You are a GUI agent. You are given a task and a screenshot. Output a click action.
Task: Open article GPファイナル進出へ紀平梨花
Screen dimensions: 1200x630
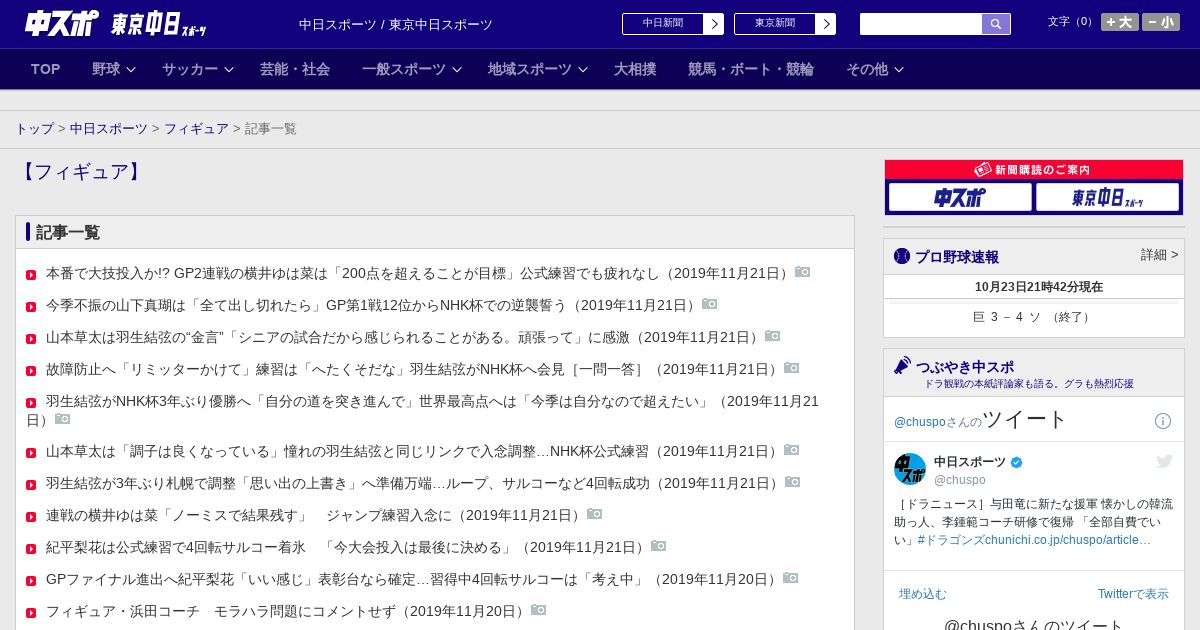click(x=412, y=579)
